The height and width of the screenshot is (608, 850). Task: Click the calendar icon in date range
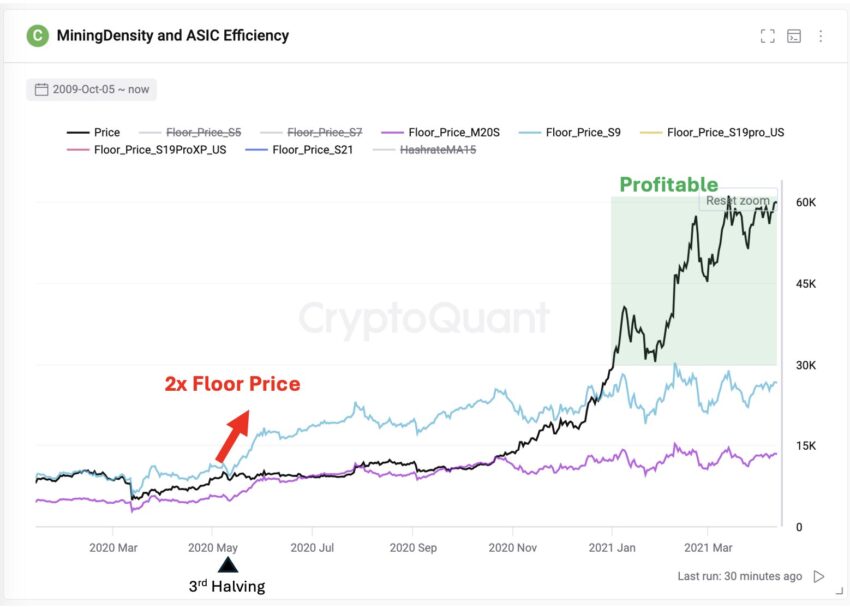[x=41, y=89]
